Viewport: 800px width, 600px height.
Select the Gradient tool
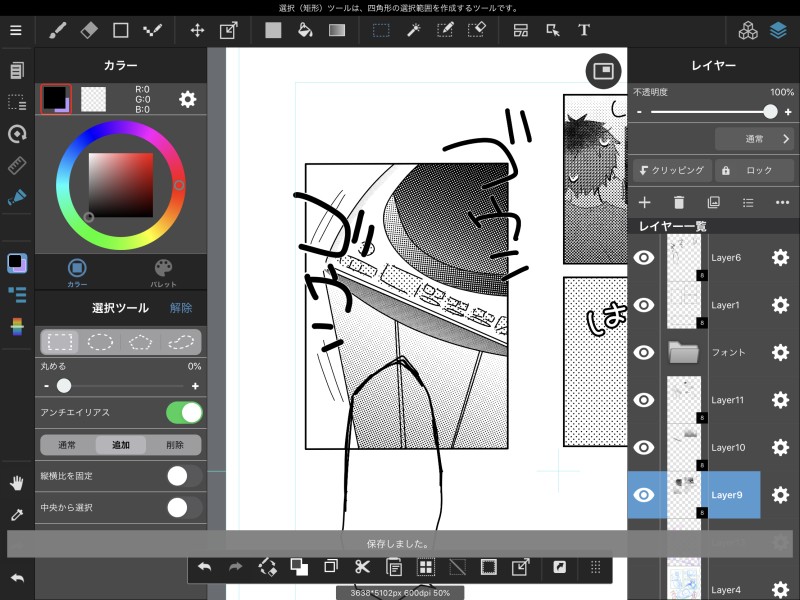(337, 31)
